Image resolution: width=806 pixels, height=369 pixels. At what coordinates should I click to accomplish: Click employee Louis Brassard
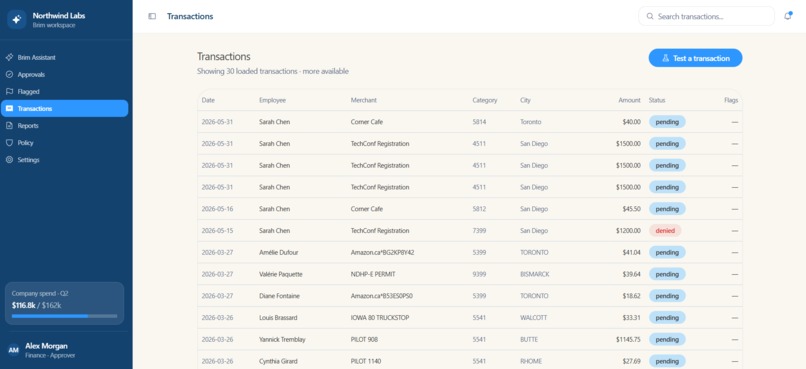click(x=278, y=318)
